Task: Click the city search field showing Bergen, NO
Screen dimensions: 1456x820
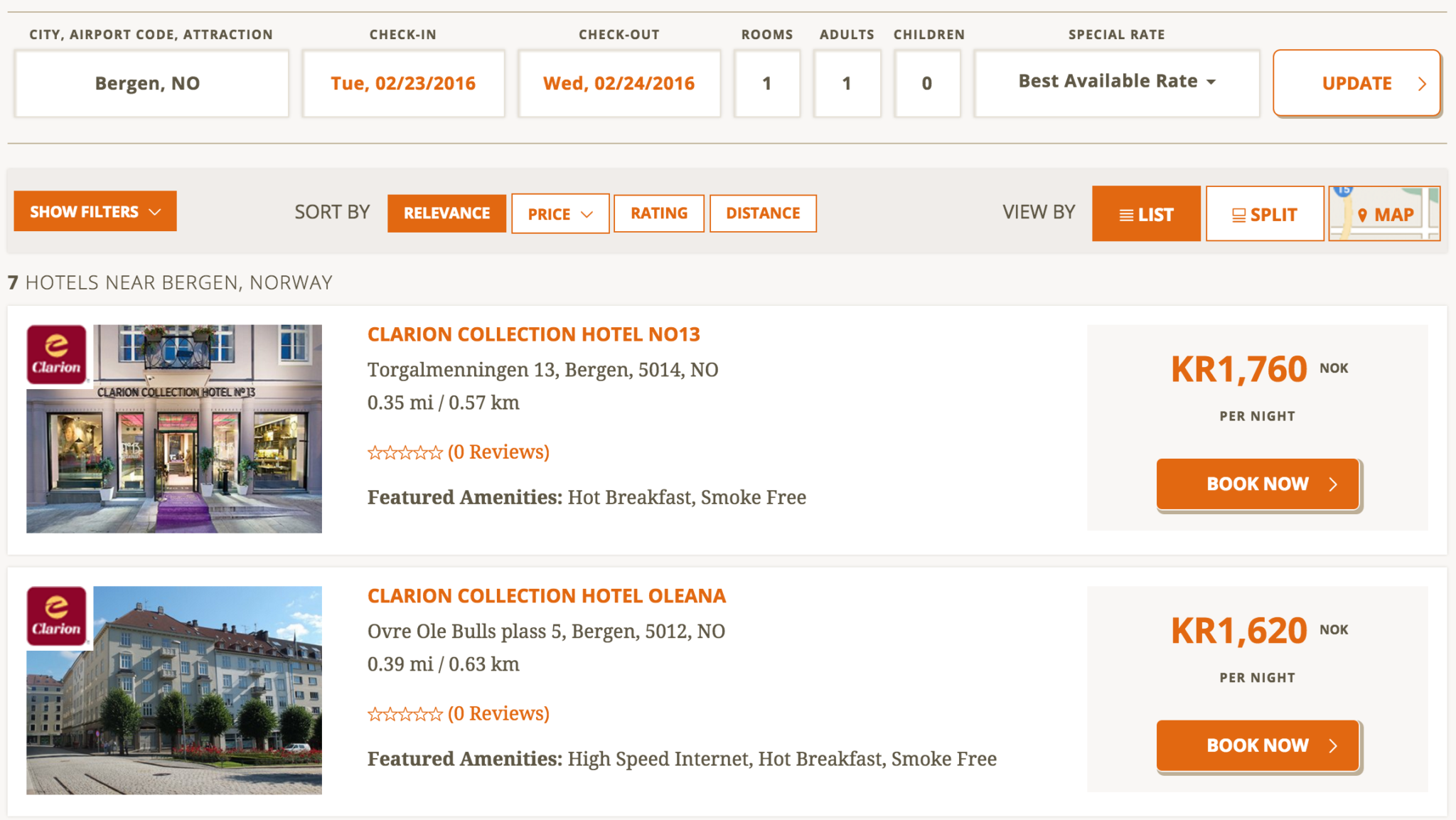Action: pos(151,83)
